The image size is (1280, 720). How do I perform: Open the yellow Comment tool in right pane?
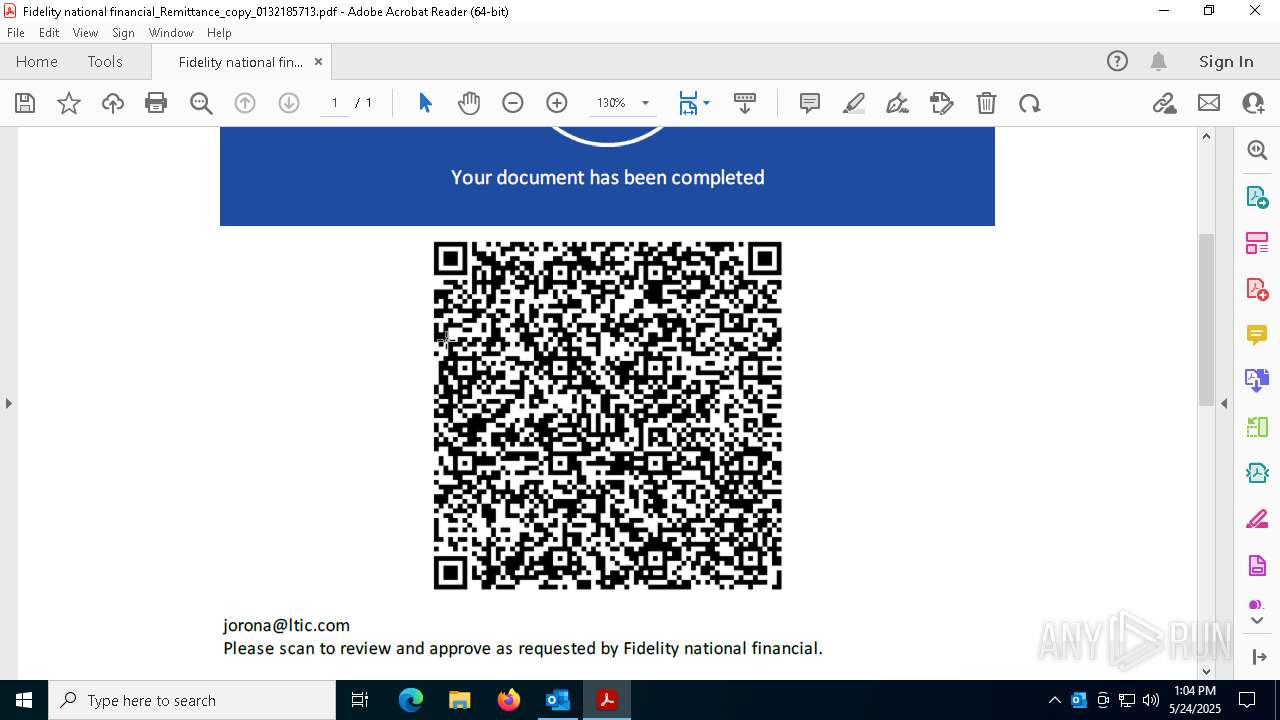[x=1257, y=335]
